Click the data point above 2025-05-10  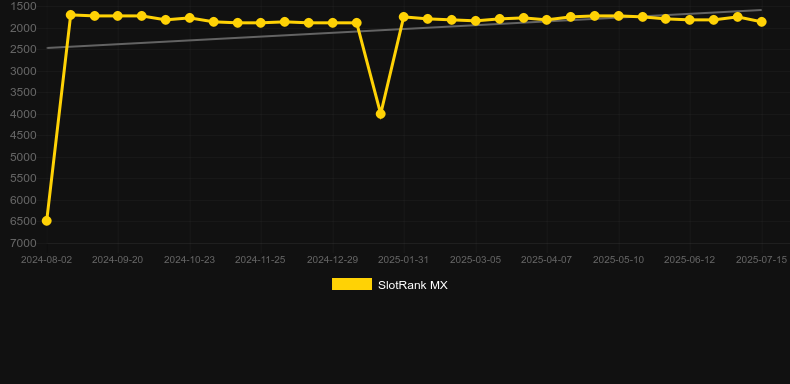pyautogui.click(x=619, y=16)
